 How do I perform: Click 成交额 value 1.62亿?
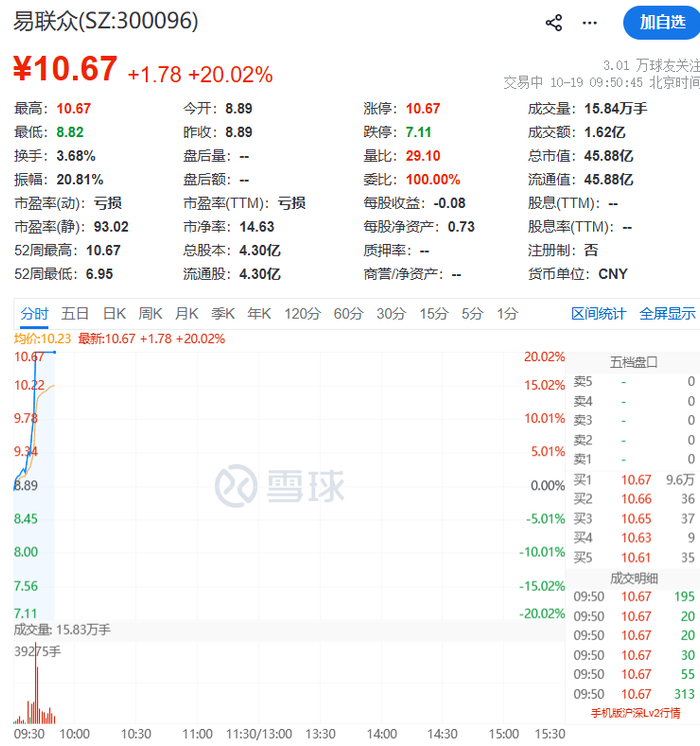(605, 132)
